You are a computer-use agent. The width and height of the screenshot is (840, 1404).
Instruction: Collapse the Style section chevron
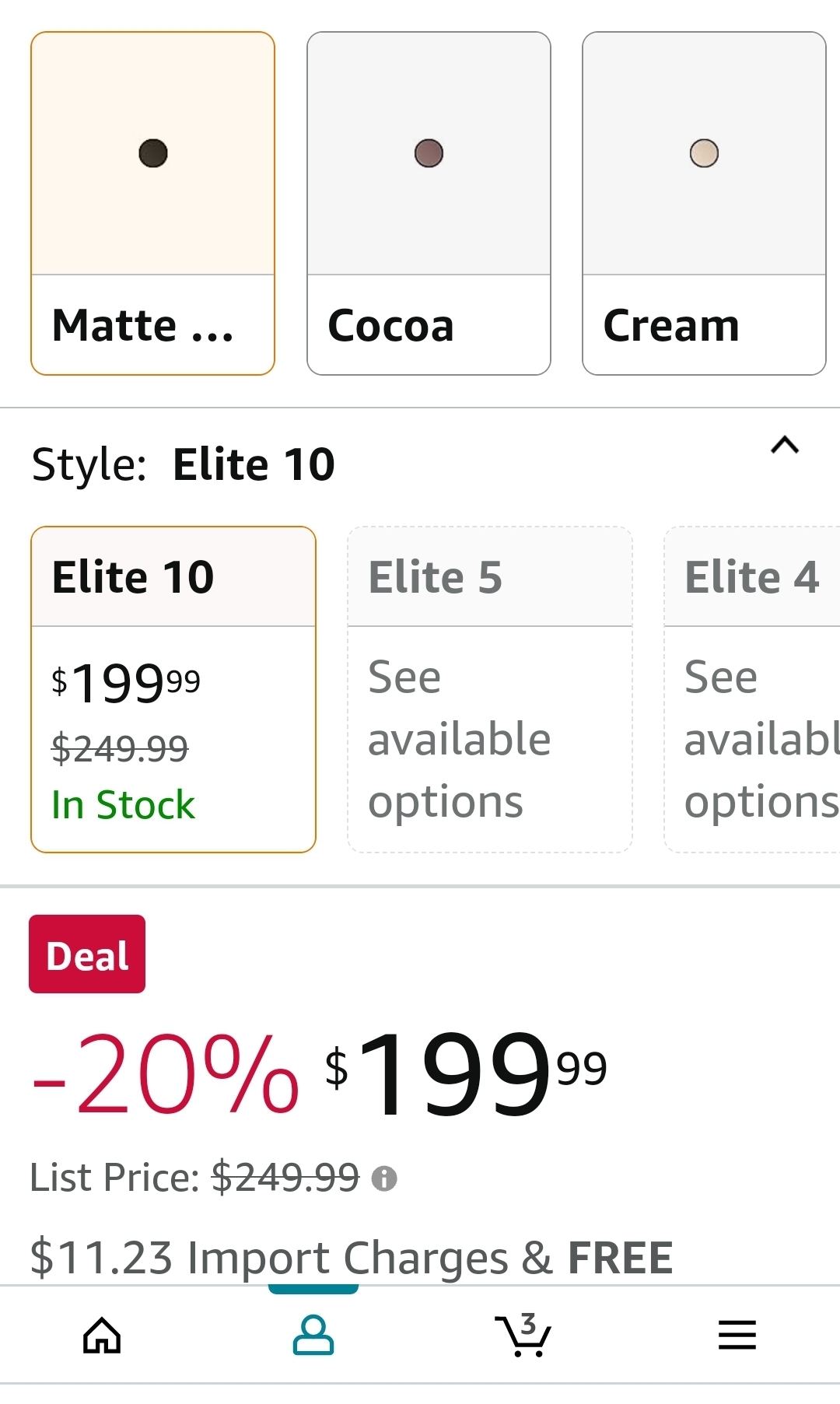tap(785, 445)
